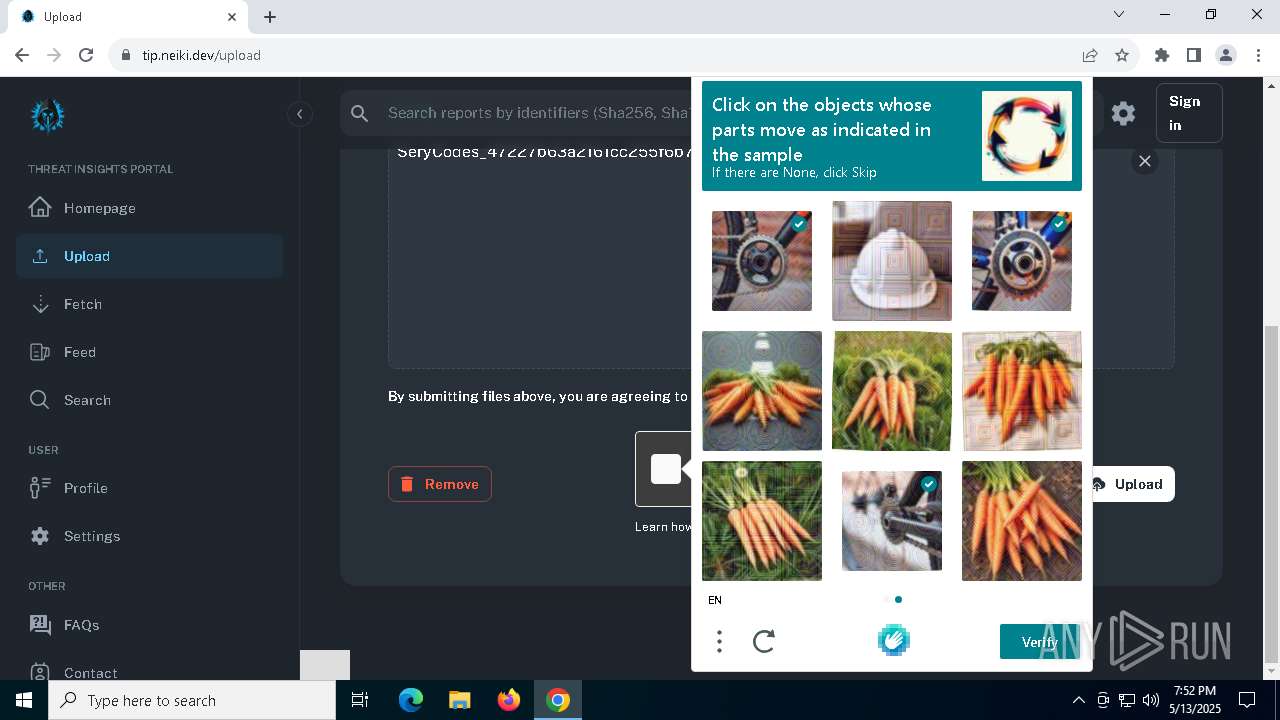This screenshot has height=720, width=1280.
Task: Click the hCaptcha hand logo
Action: click(x=893, y=640)
